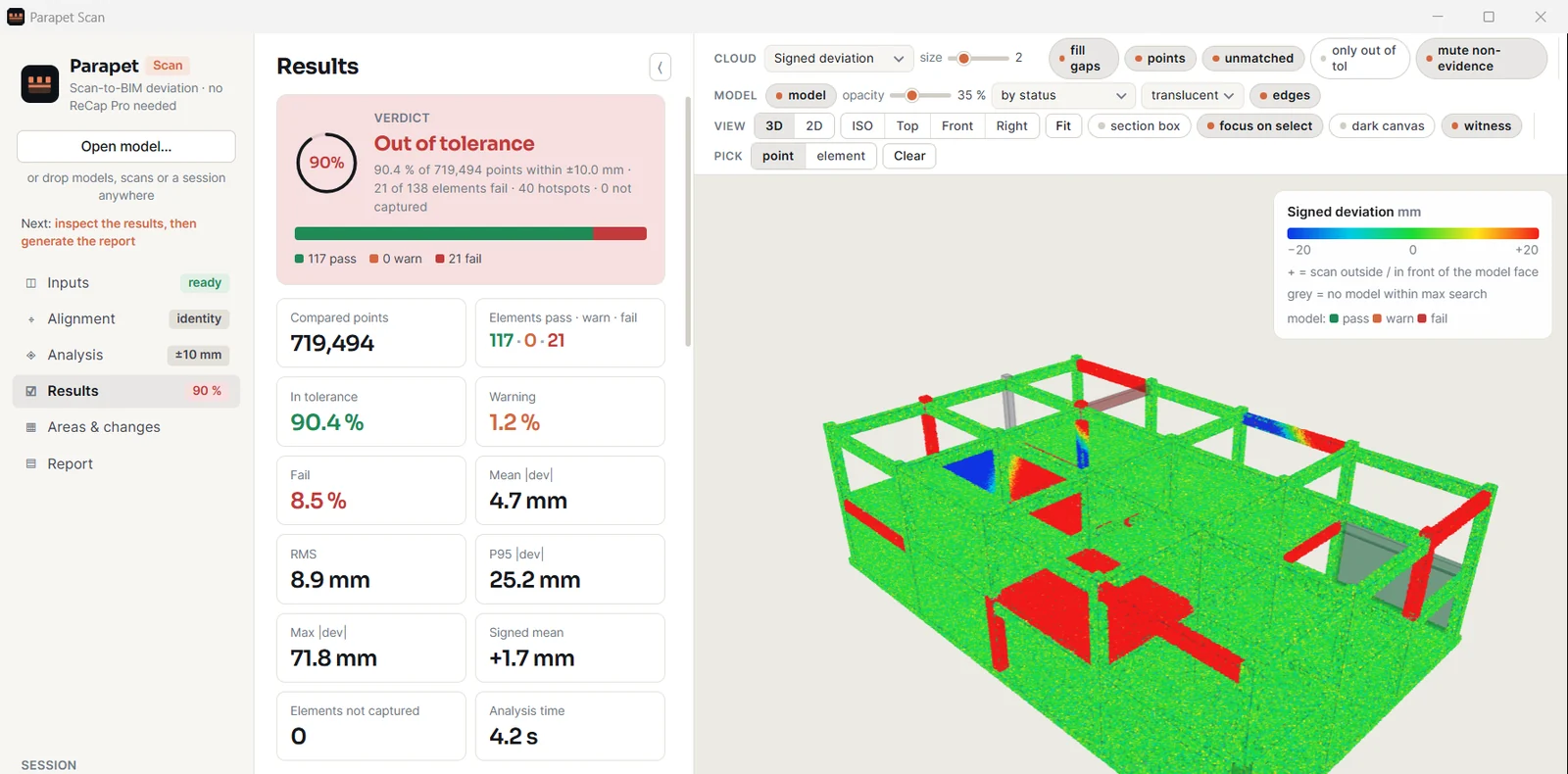Set pick mode to point
This screenshot has height=774, width=1568.
coord(778,157)
